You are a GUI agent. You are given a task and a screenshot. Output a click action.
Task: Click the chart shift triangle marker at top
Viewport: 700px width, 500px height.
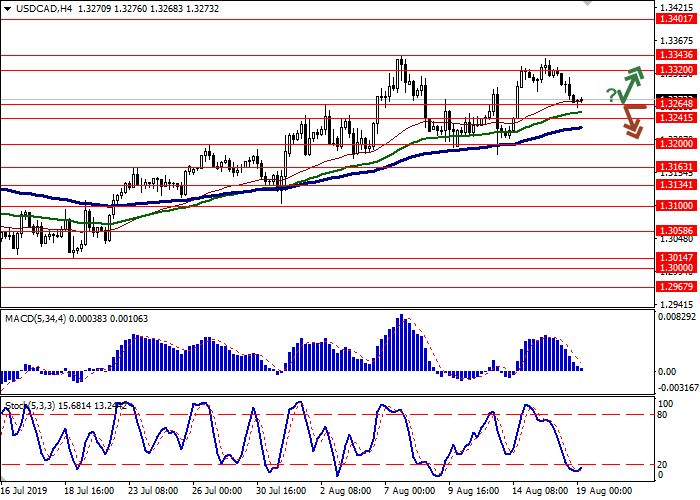(586, 4)
